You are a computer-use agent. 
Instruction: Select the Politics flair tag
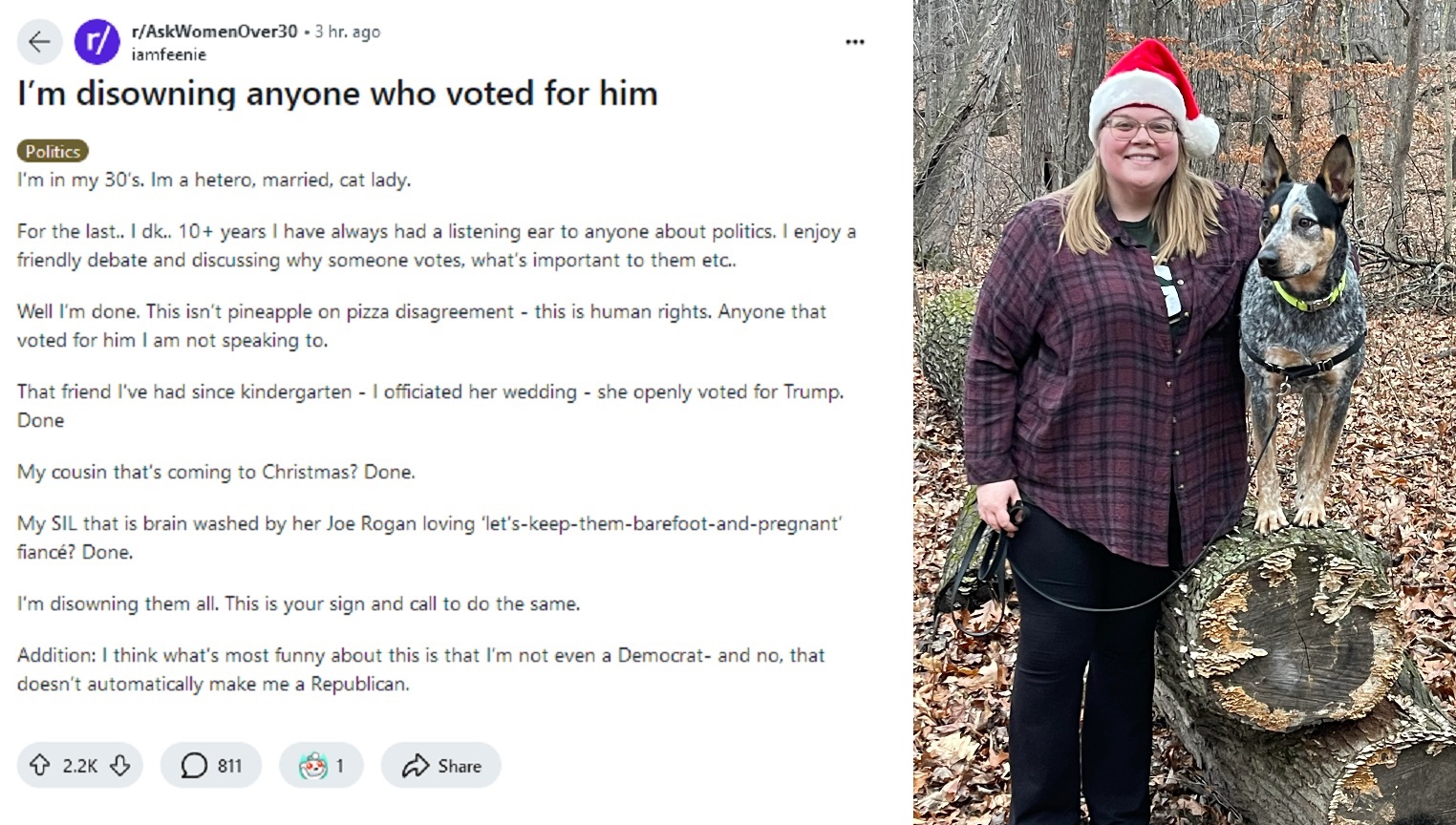[x=53, y=151]
